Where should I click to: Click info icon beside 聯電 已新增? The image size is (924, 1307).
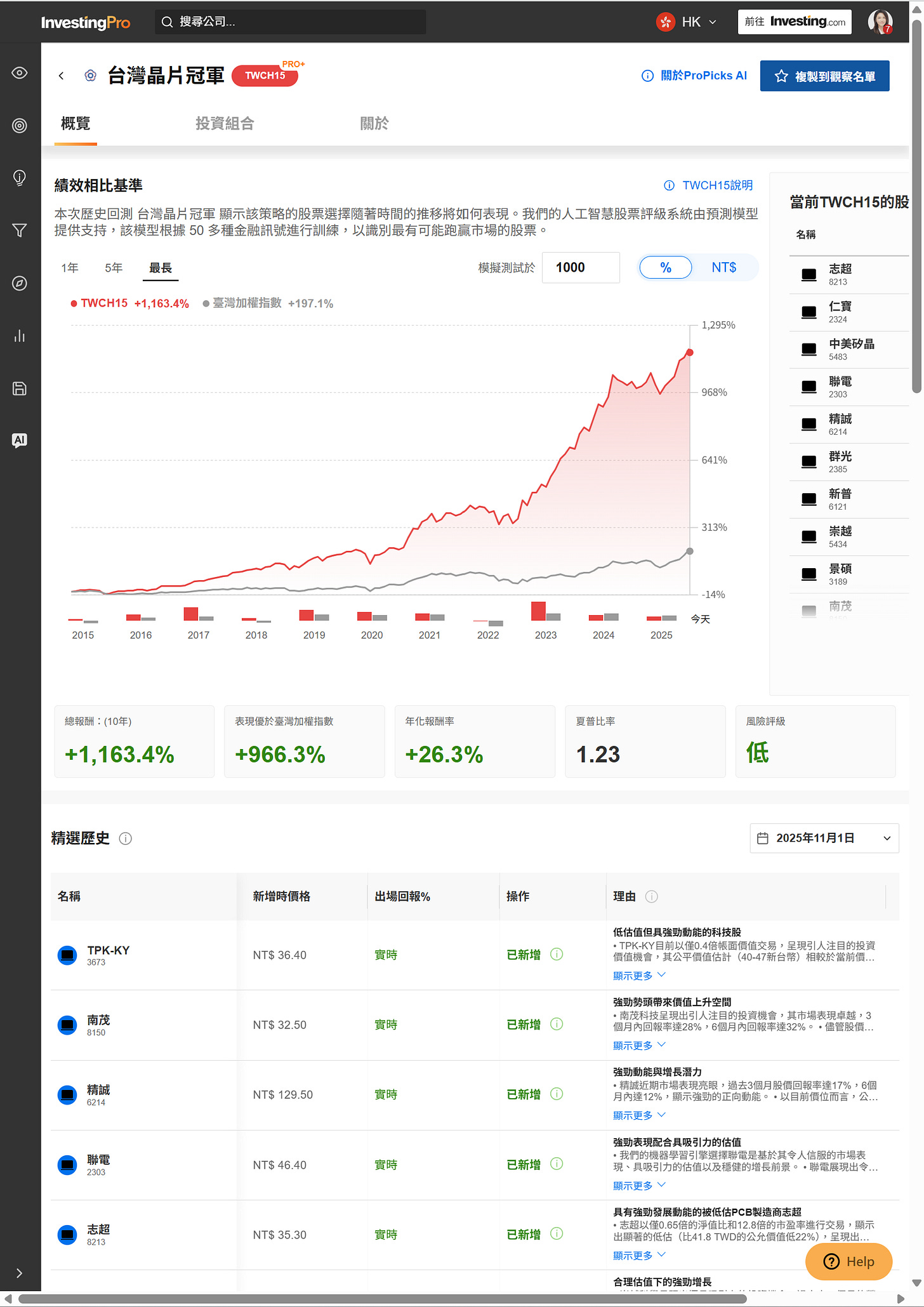[557, 1164]
